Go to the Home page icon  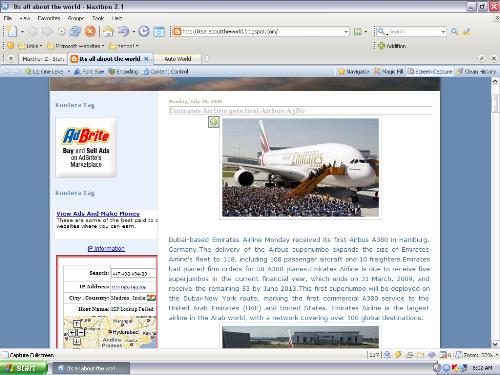pyautogui.click(x=108, y=32)
